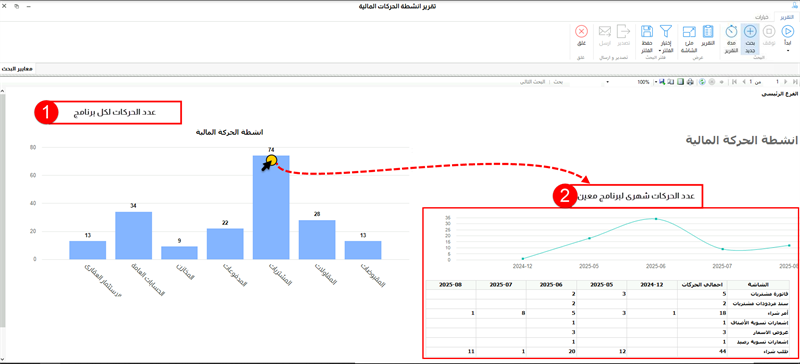
Task: Expand the dropdown arrow under Start button
Action: 788,51
